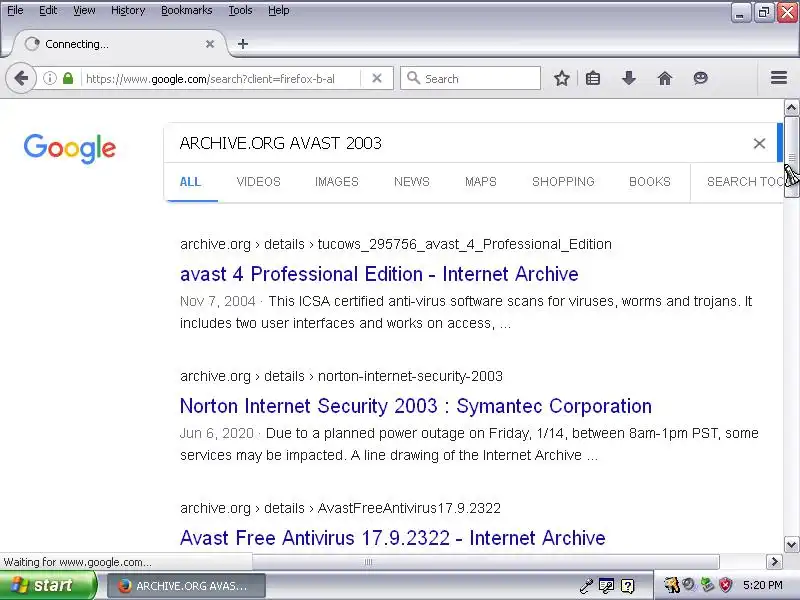Open the chat smiley toolbar icon
800x600 pixels.
(x=701, y=78)
